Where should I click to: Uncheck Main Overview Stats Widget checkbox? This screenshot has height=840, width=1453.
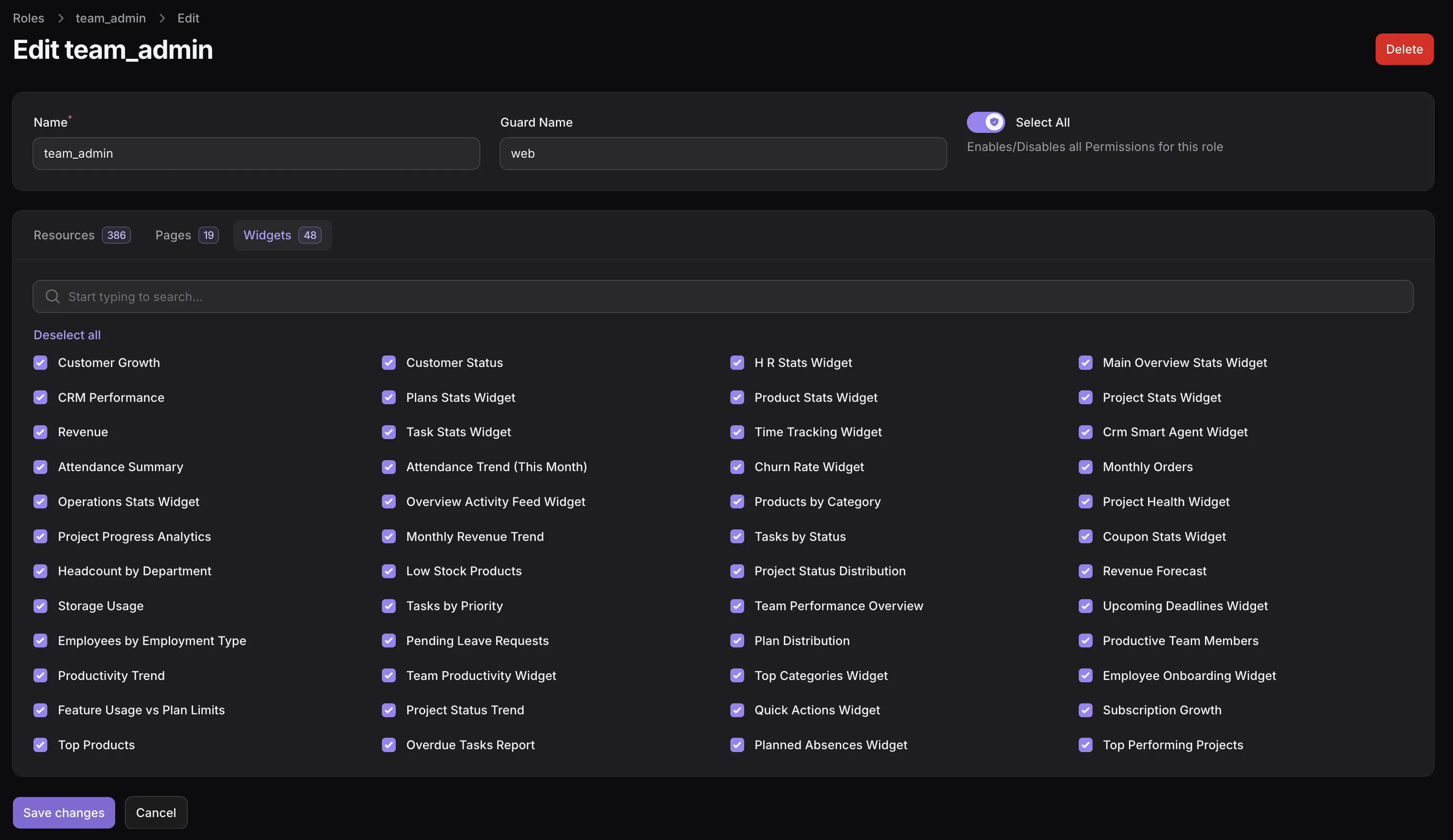(1085, 363)
